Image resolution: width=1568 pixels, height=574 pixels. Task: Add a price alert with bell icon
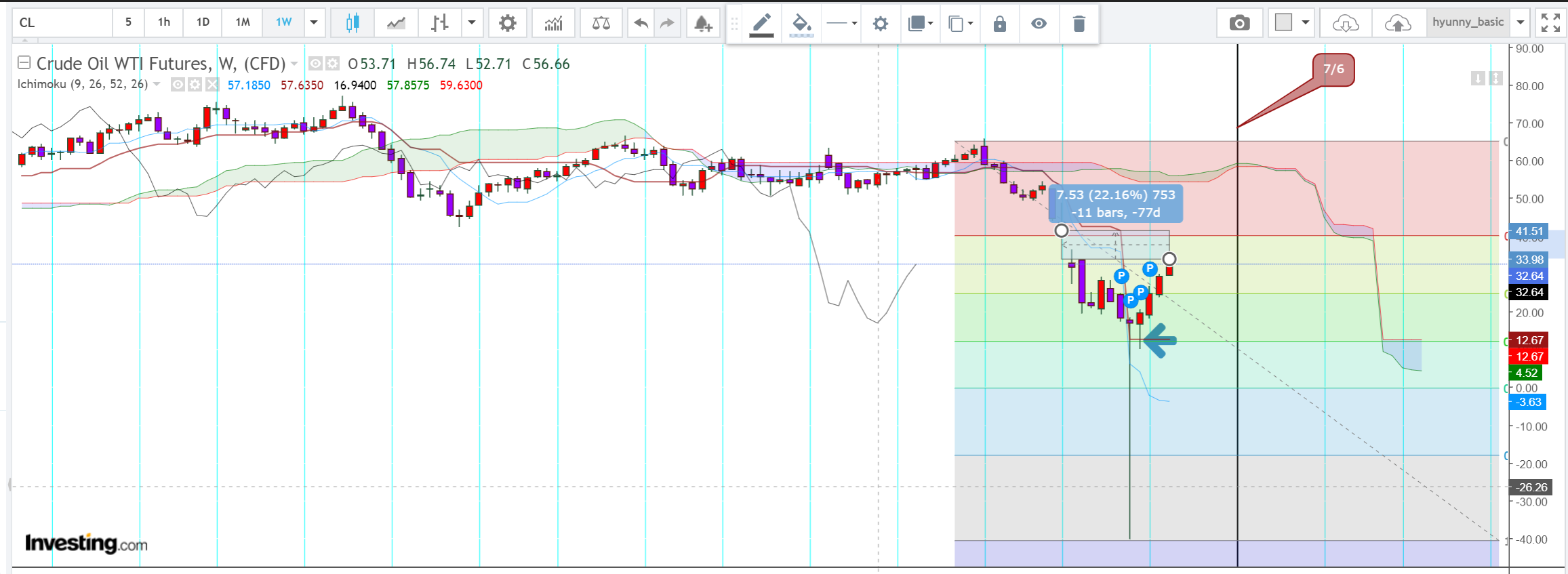(703, 23)
